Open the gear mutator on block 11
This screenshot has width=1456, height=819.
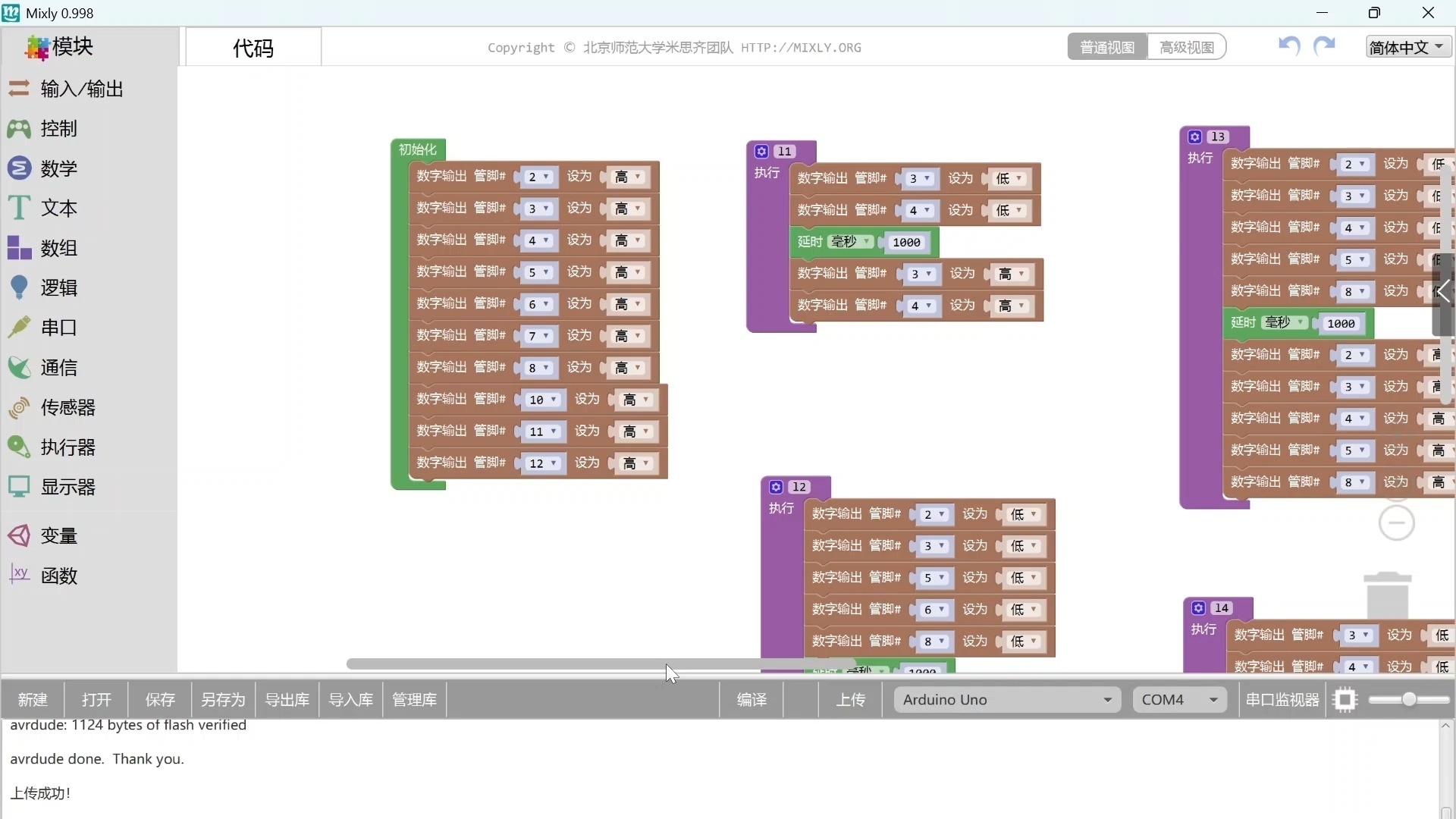761,151
